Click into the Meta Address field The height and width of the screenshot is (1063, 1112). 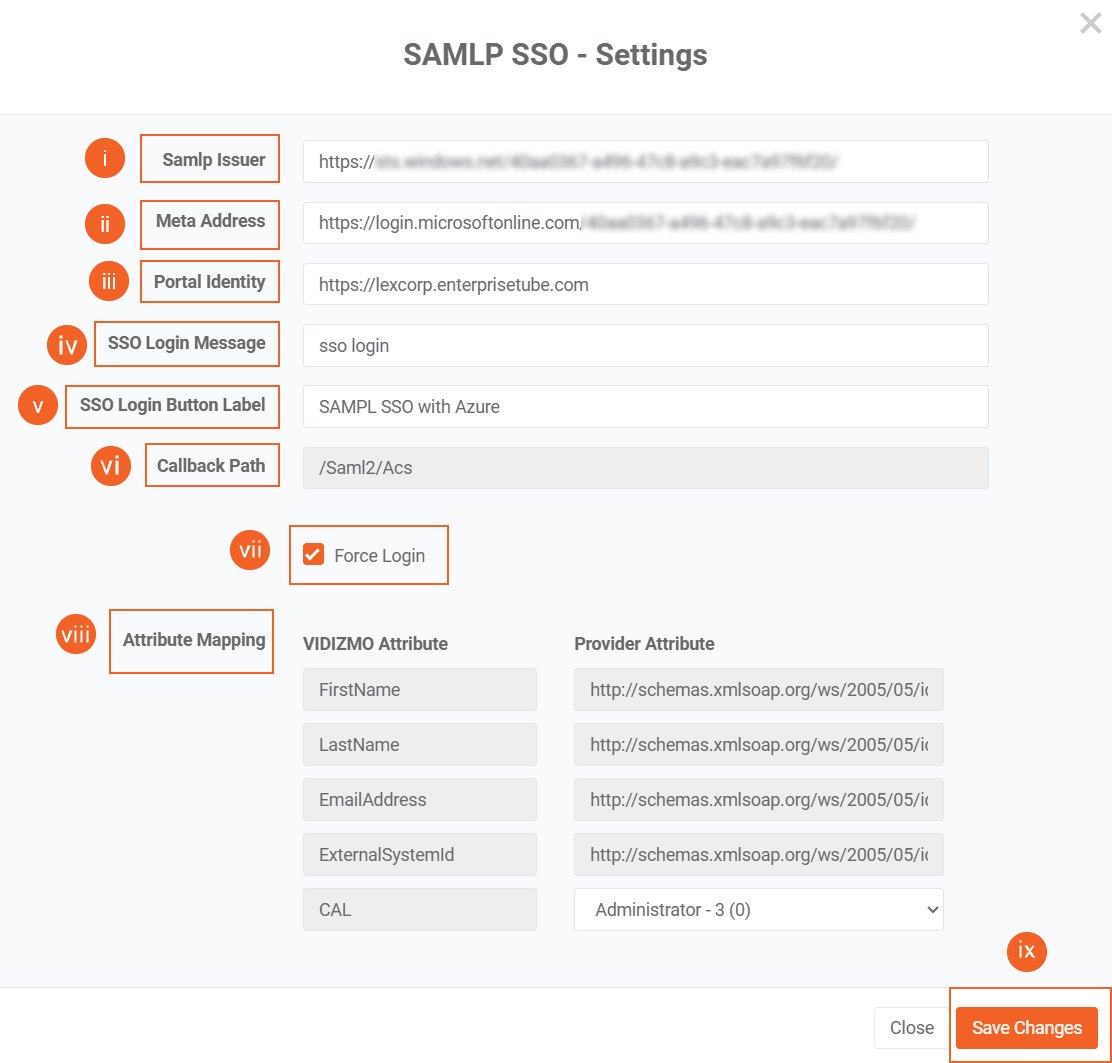pos(645,223)
